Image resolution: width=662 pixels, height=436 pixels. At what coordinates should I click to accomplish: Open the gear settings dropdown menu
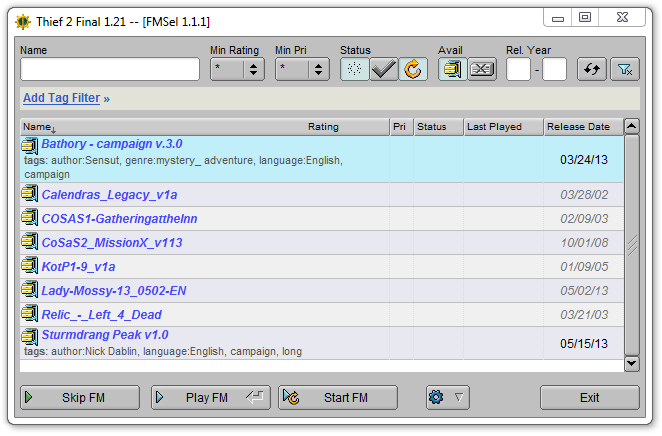[448, 397]
